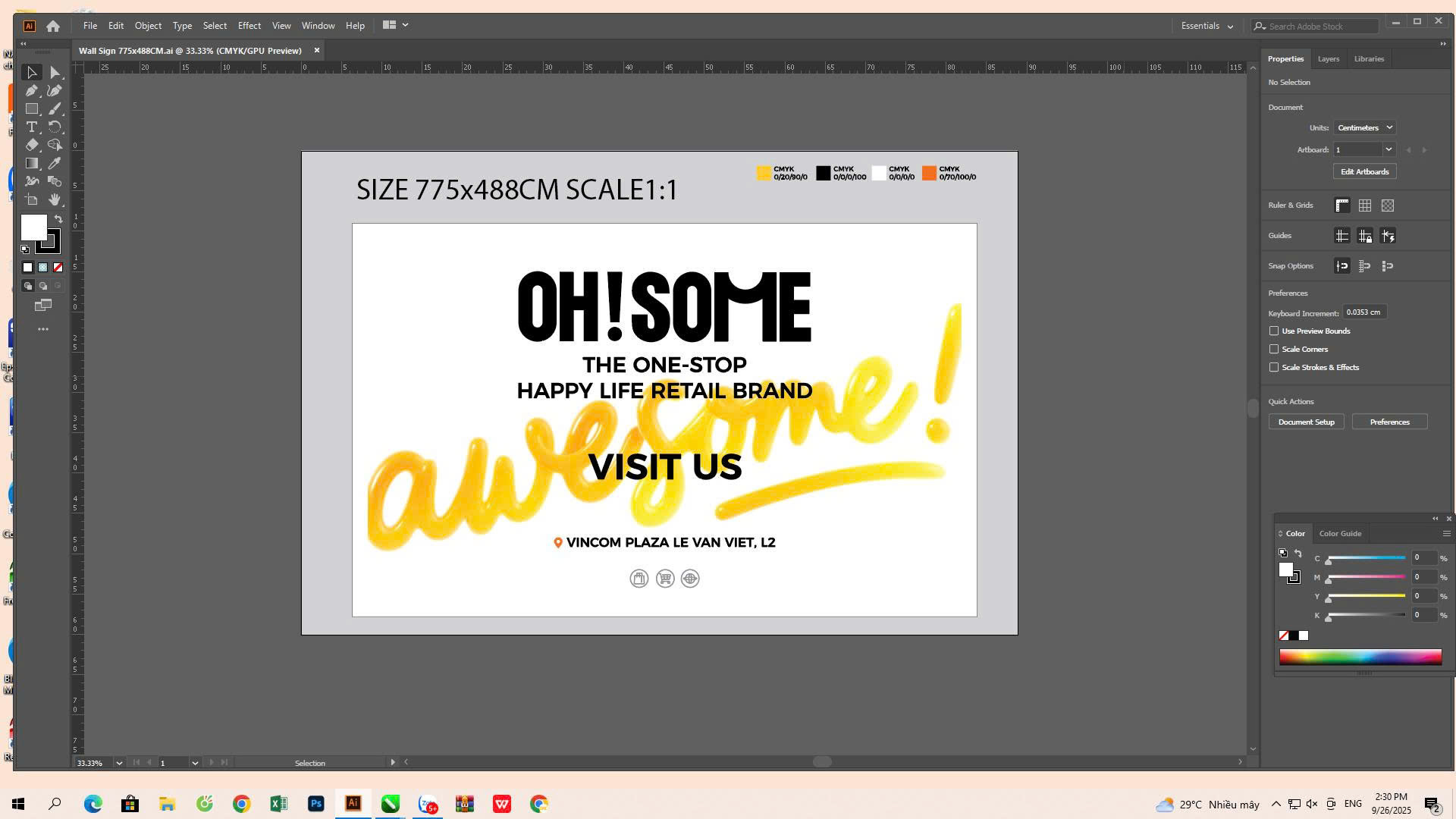The width and height of the screenshot is (1456, 819).
Task: Select the Curvature tool
Action: pyautogui.click(x=55, y=91)
